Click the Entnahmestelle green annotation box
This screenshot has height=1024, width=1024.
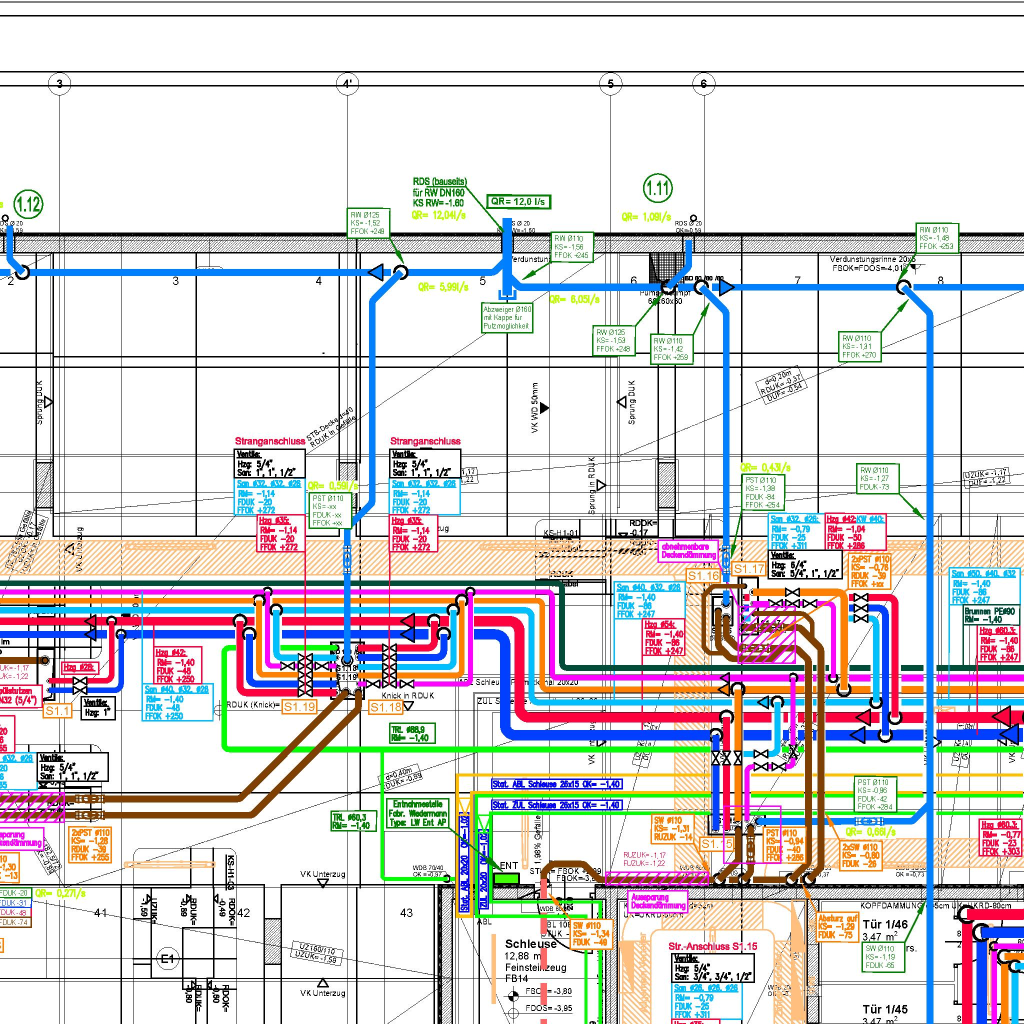424,815
